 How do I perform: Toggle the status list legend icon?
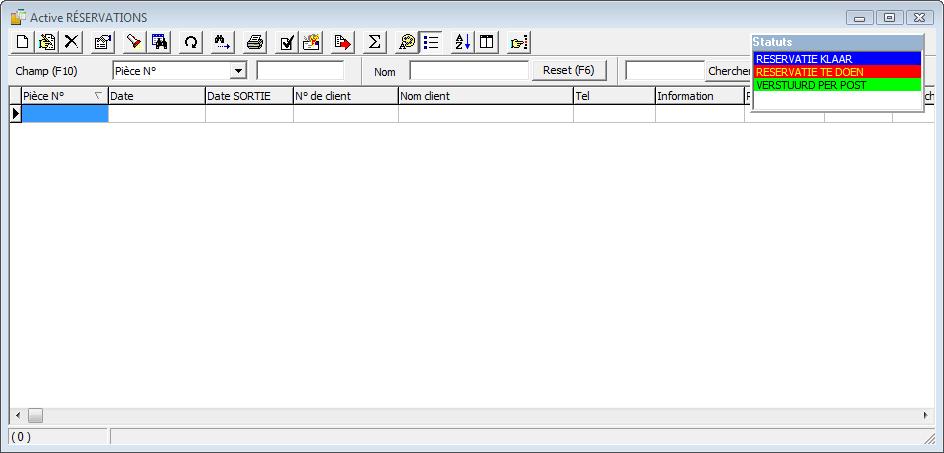431,42
